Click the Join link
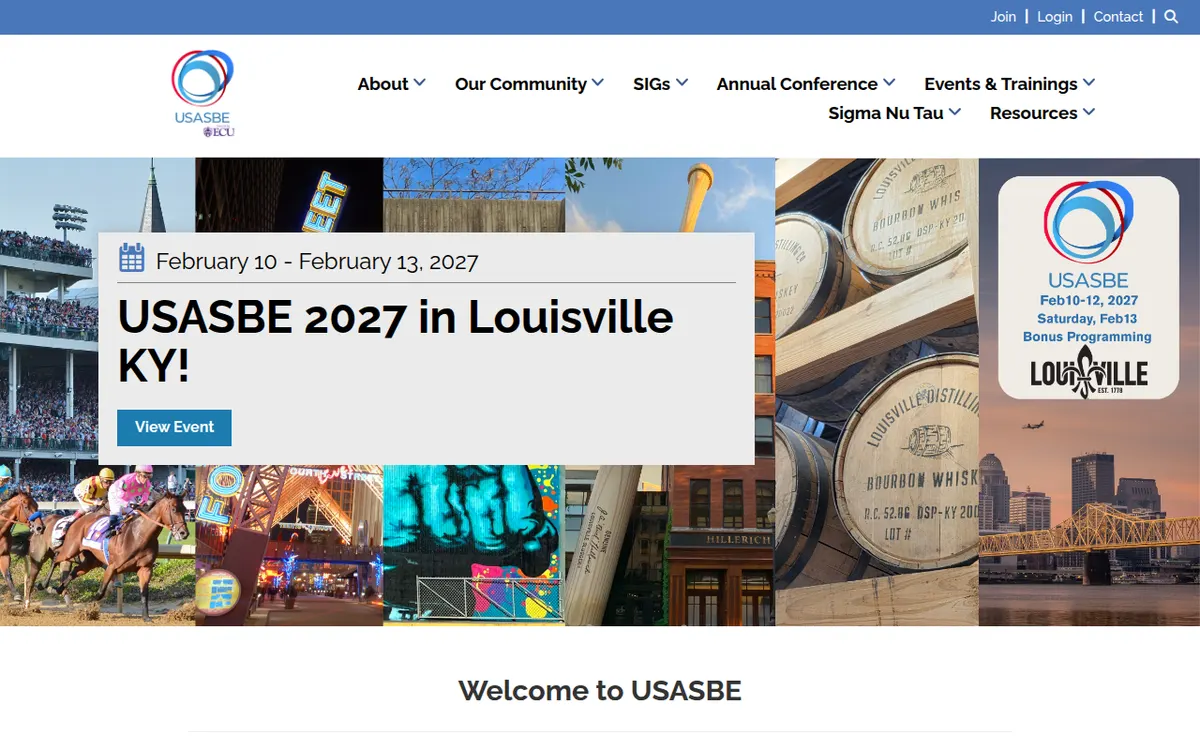Image resolution: width=1200 pixels, height=750 pixels. tap(1003, 17)
